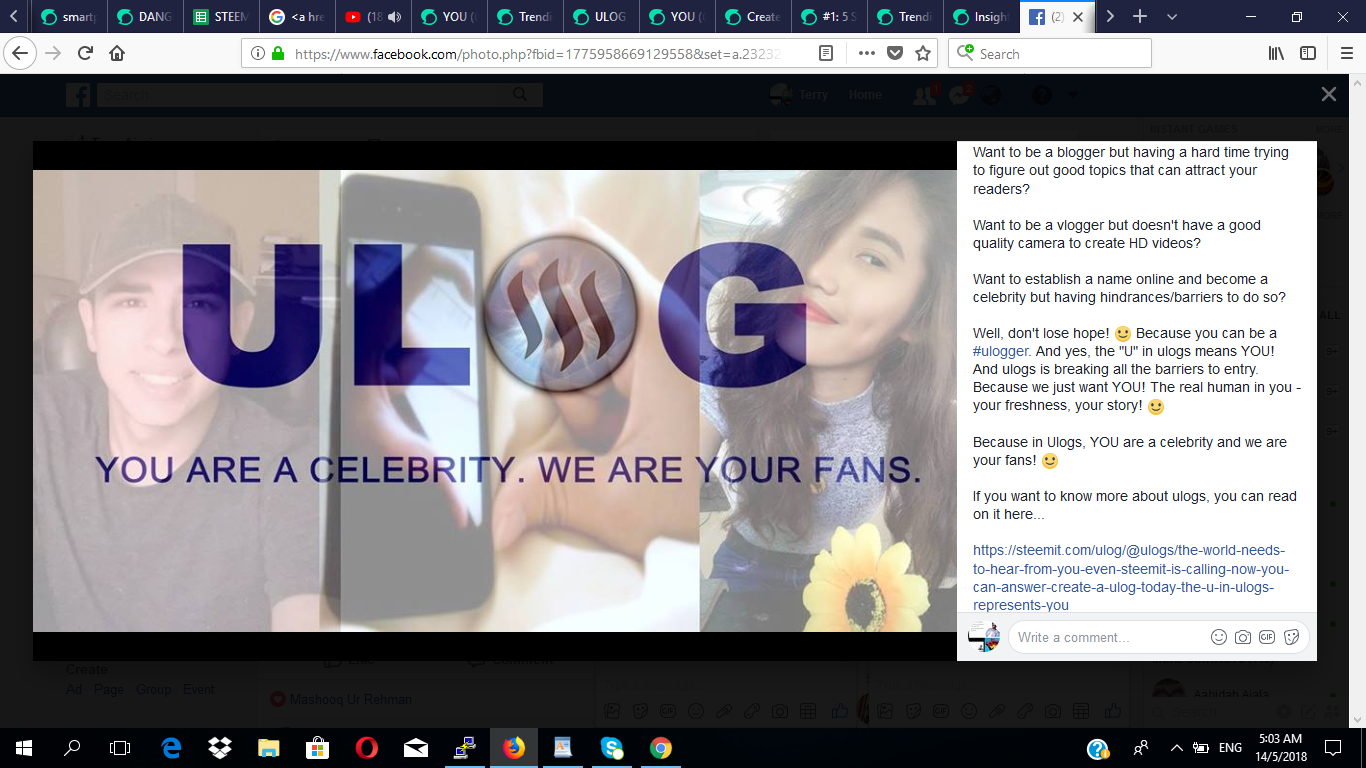
Task: Open Microsoft Store from taskbar
Action: point(318,747)
